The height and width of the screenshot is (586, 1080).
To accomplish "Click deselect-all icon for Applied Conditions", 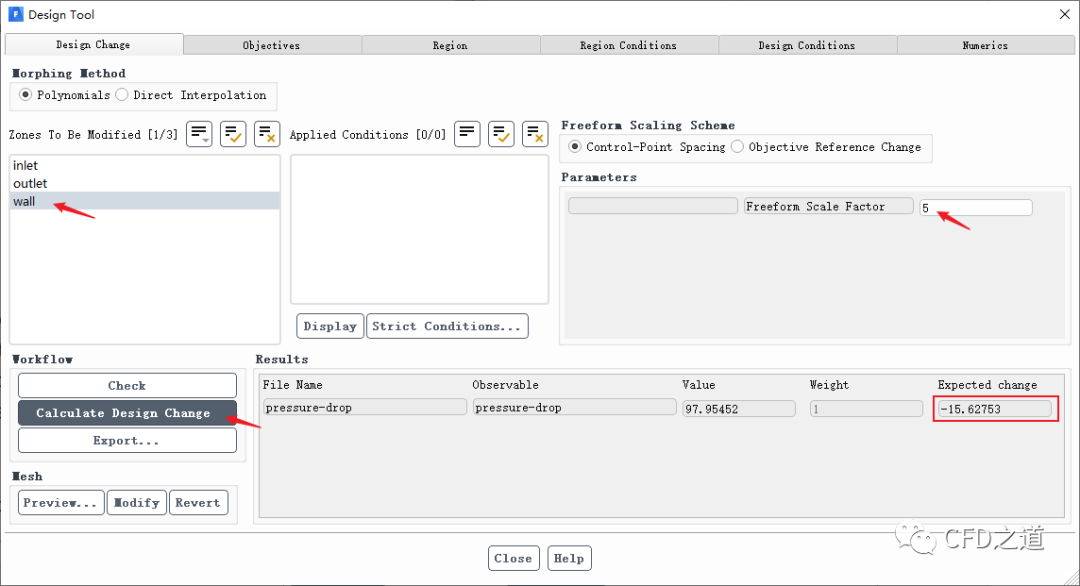I will tap(535, 134).
